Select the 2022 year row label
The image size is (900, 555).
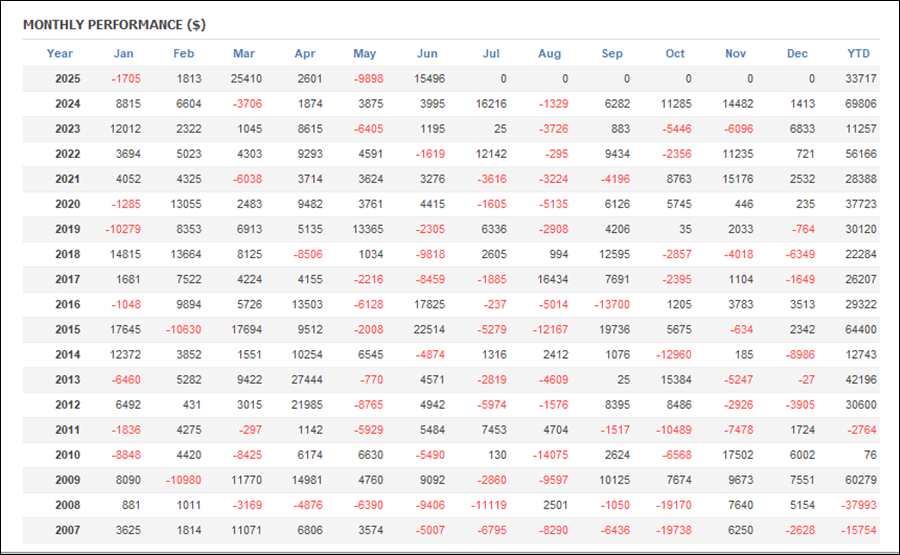click(x=68, y=154)
